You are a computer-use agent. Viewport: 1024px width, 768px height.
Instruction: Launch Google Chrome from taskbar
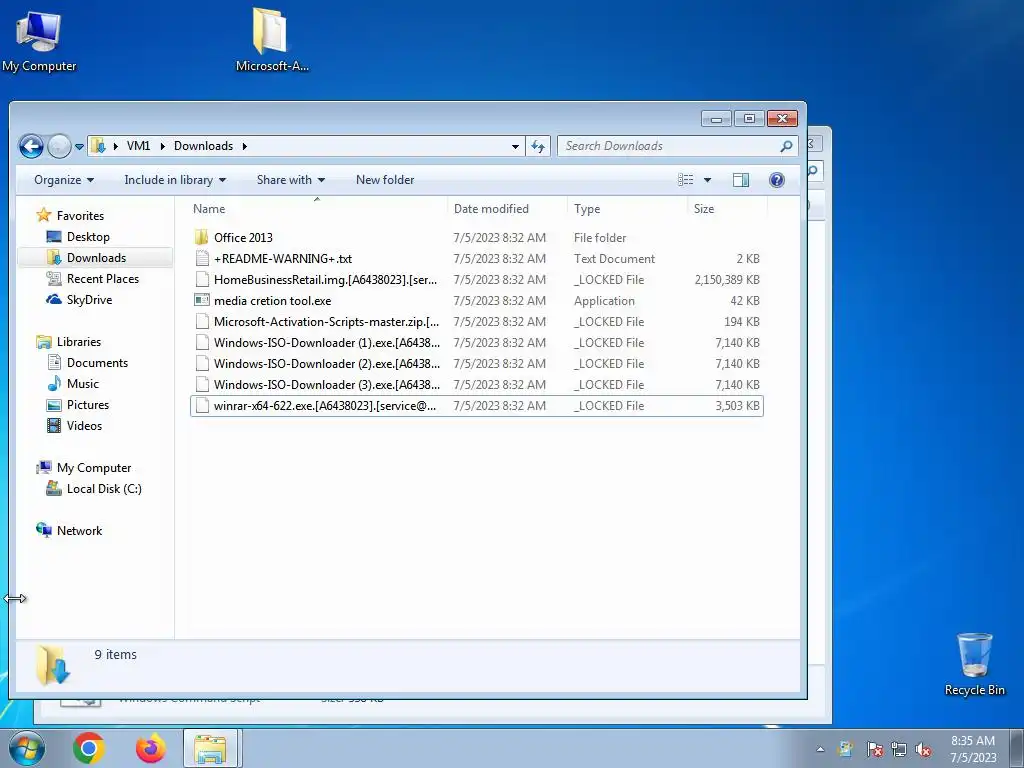tap(89, 748)
